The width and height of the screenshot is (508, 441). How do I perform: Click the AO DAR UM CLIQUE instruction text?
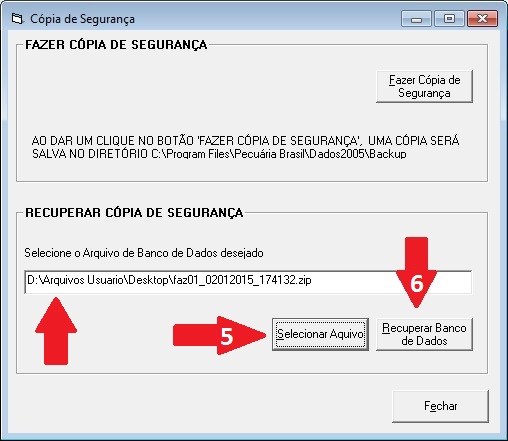[245, 147]
